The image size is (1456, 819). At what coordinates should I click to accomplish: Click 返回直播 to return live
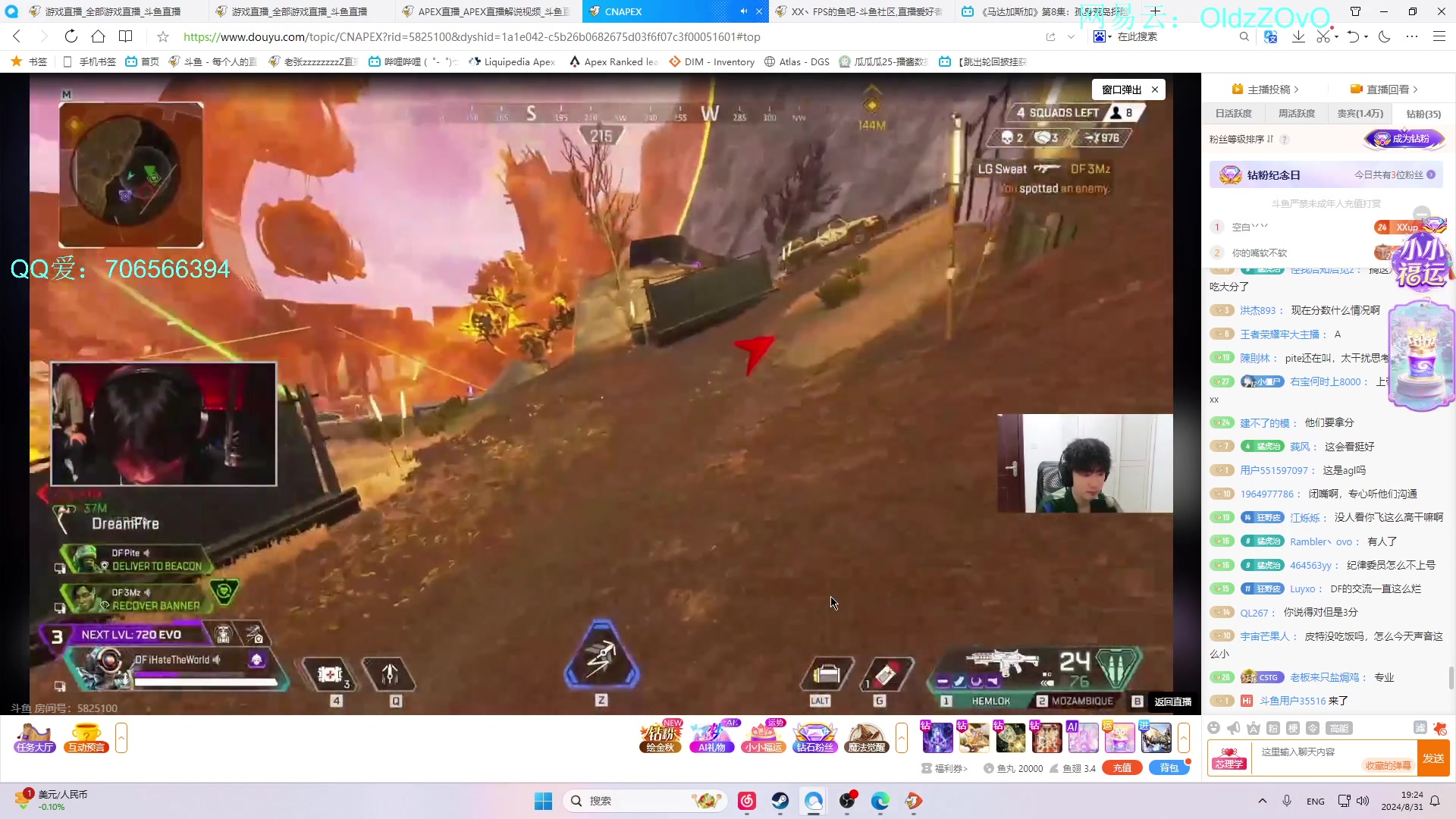point(1172,701)
